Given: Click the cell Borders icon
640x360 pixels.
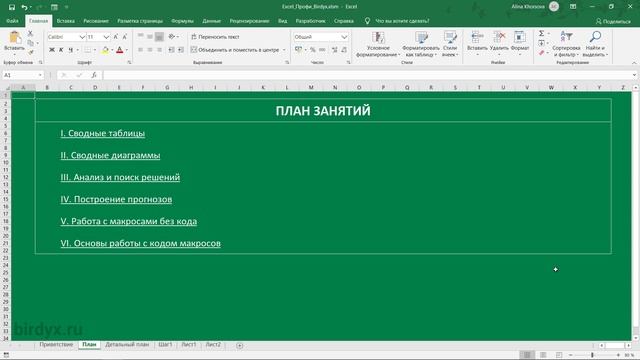Looking at the screenshot, I should [x=87, y=50].
